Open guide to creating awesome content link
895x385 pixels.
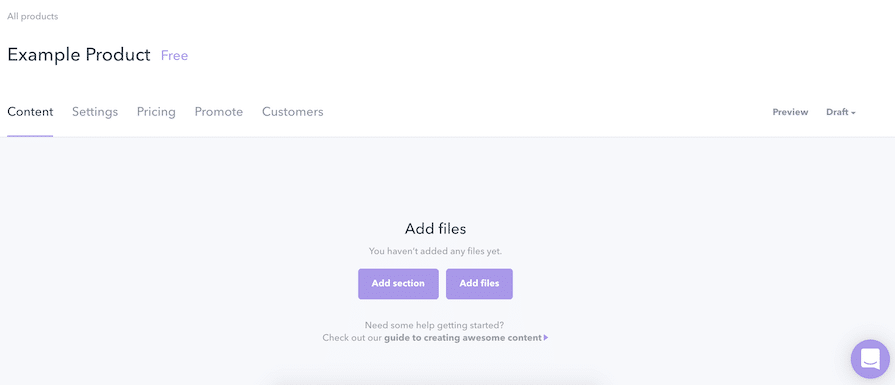[x=463, y=338]
